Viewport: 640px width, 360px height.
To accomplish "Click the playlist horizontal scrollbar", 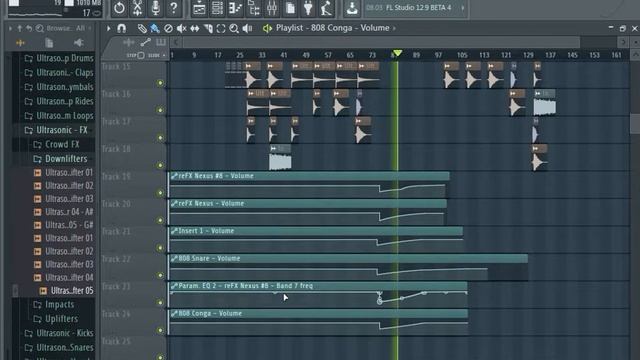I will pyautogui.click(x=381, y=42).
